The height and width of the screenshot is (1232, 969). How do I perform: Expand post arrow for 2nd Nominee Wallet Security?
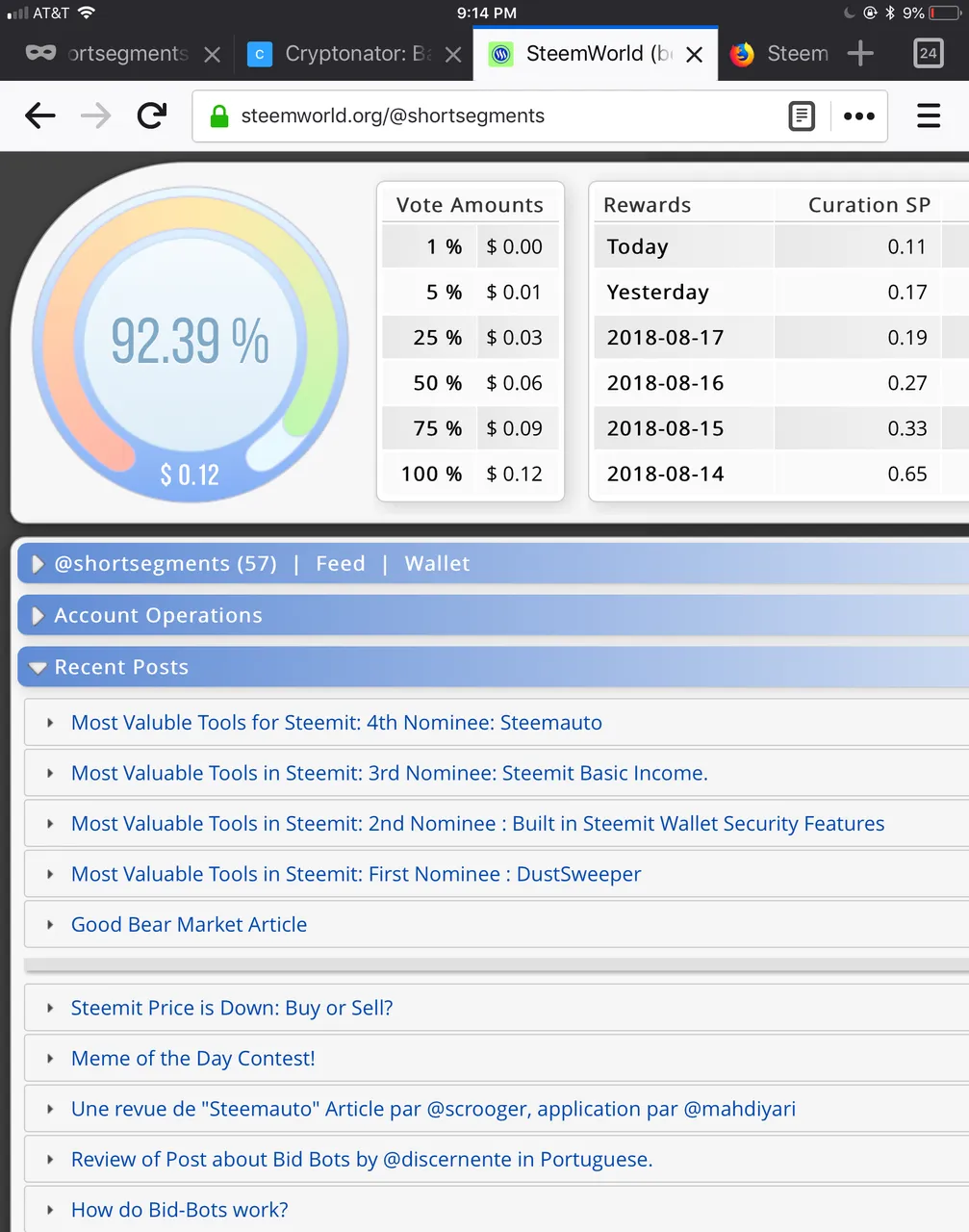click(50, 824)
